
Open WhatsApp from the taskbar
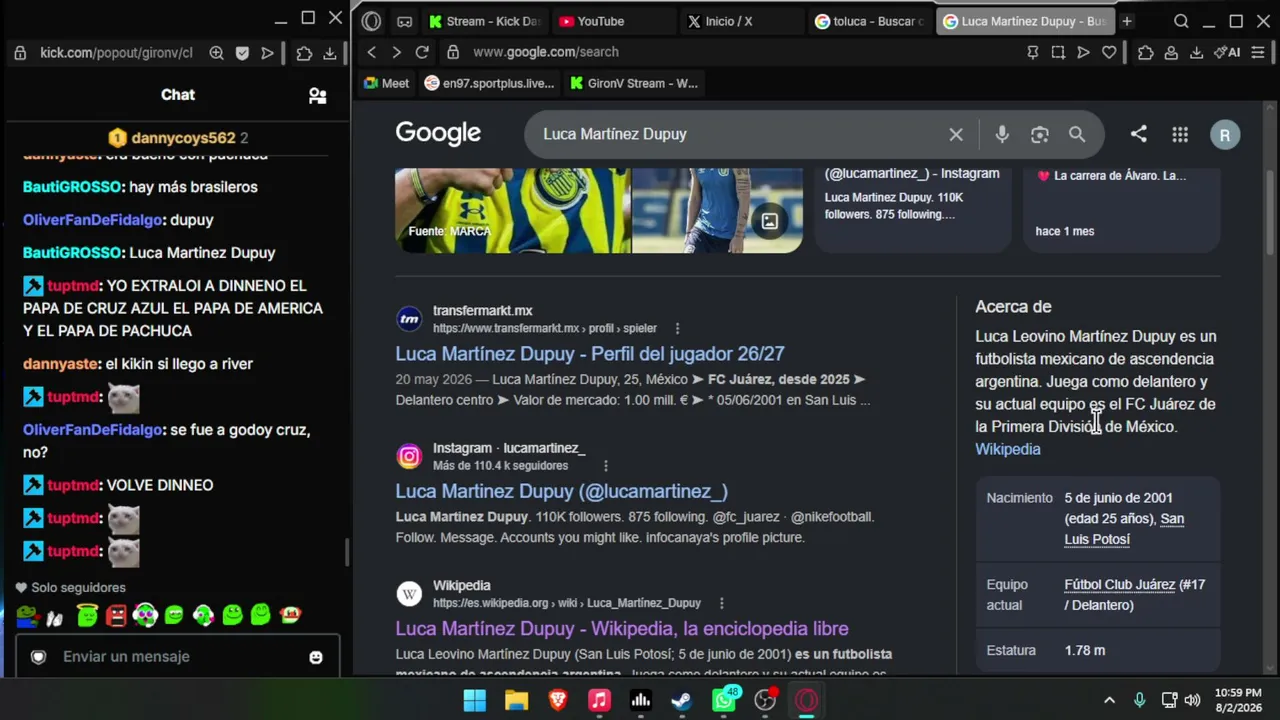tap(724, 700)
